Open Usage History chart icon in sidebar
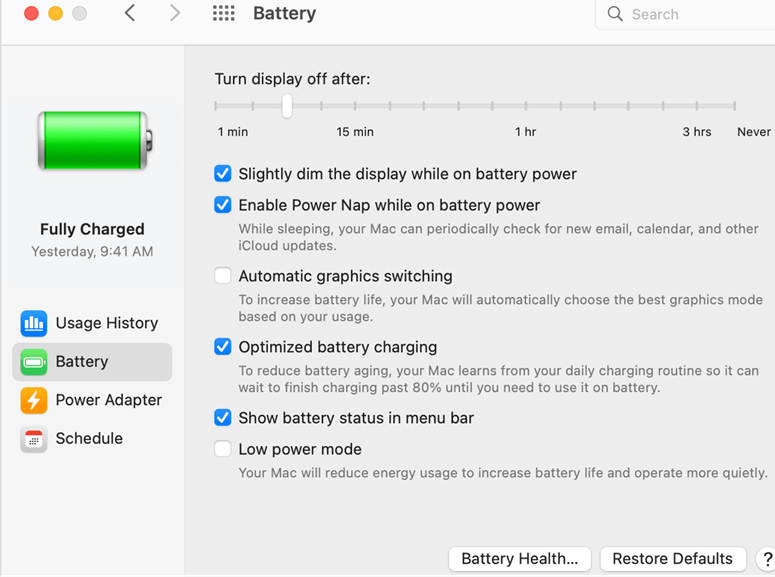Screen dimensions: 775x577 point(34,323)
